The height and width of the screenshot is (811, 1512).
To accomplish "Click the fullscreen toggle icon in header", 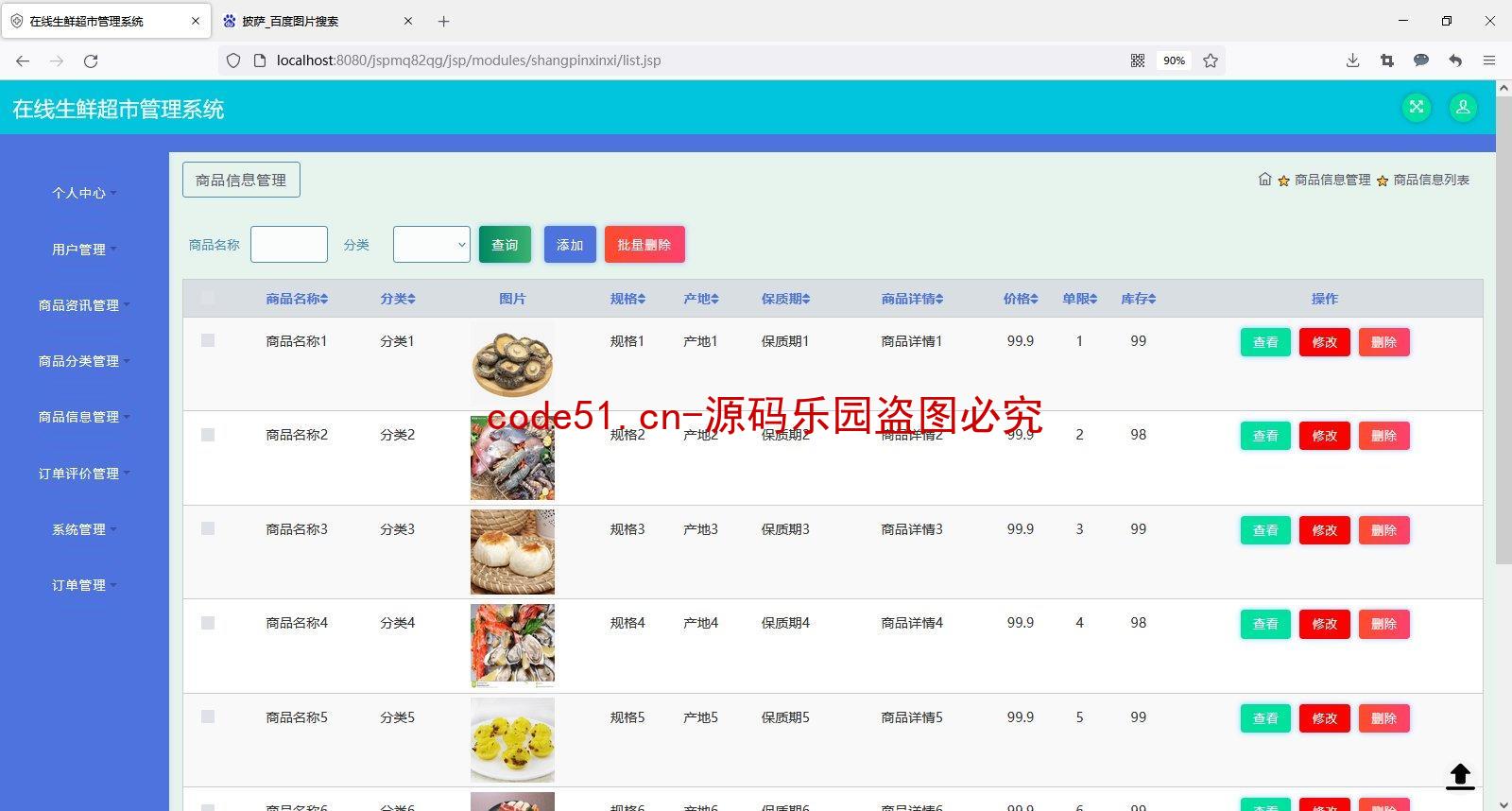I will click(x=1416, y=107).
